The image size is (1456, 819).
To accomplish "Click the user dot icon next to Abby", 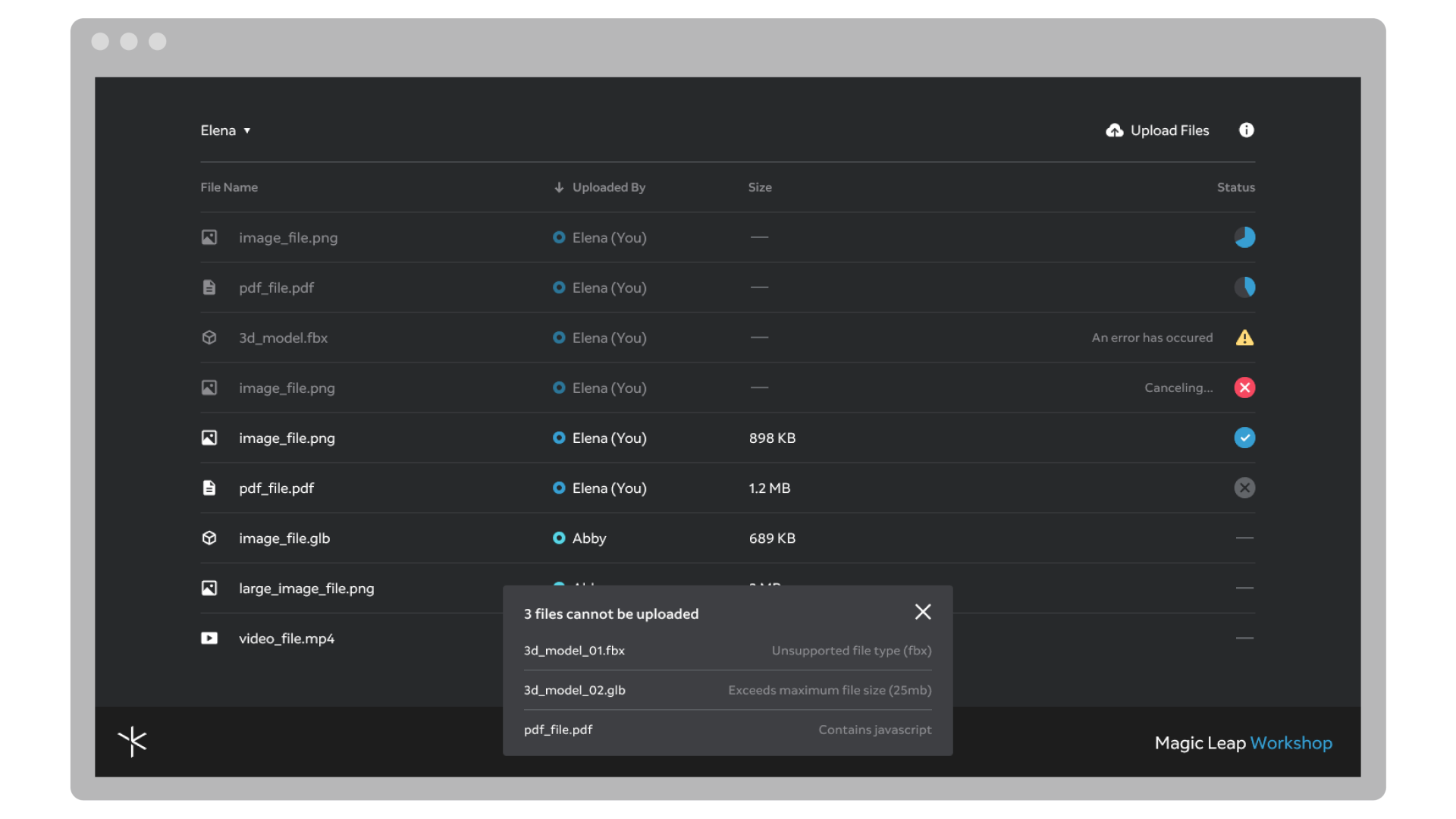I will point(559,538).
